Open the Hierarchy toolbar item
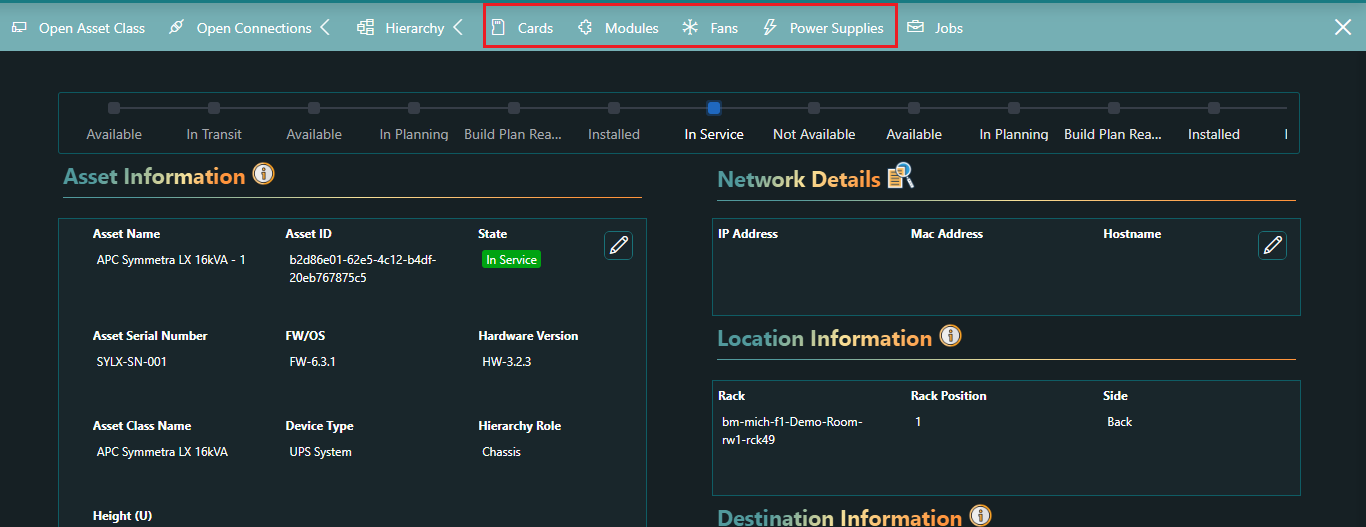The height and width of the screenshot is (527, 1366). coord(402,28)
